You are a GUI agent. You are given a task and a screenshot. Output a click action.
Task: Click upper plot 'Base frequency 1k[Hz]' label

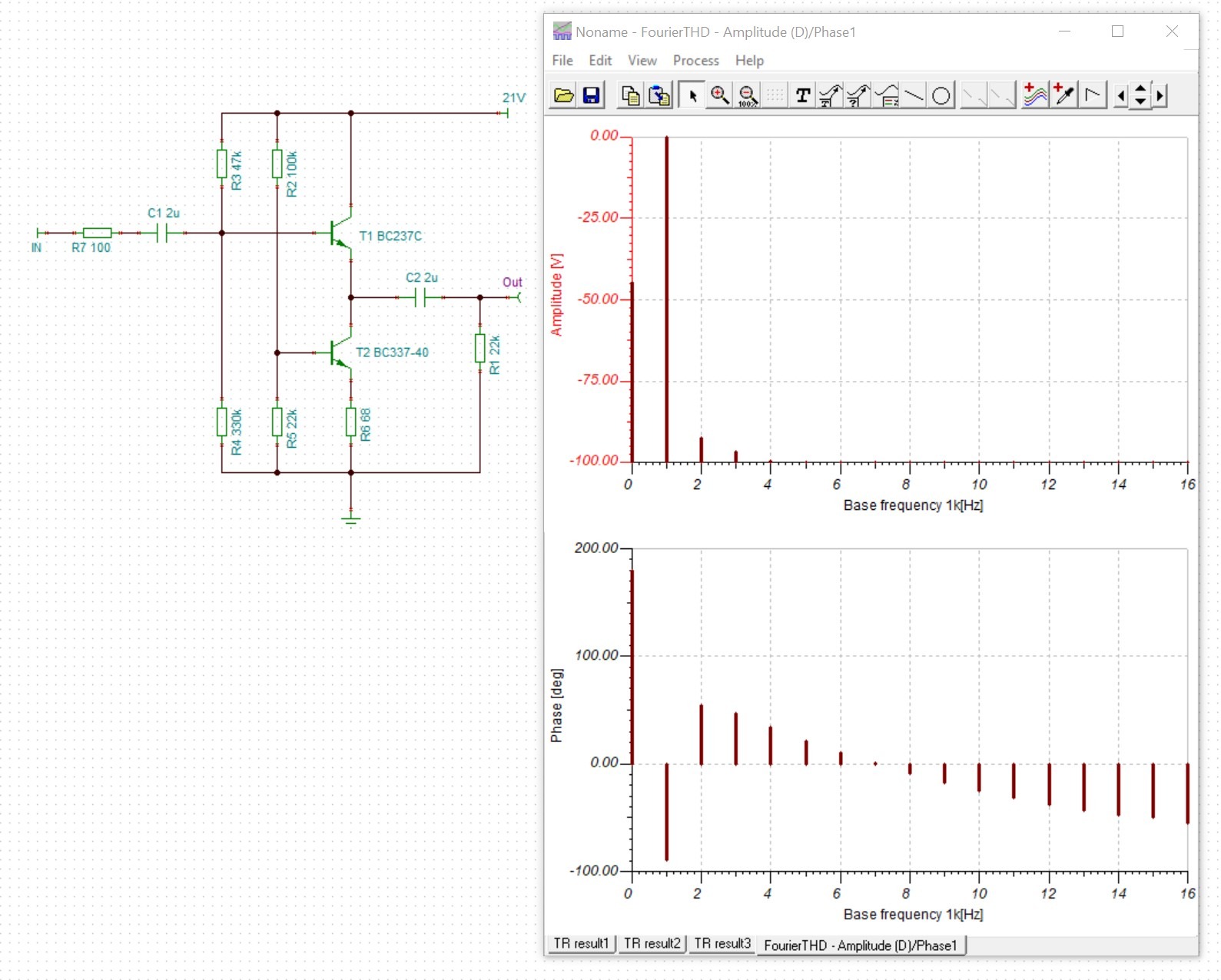913,505
